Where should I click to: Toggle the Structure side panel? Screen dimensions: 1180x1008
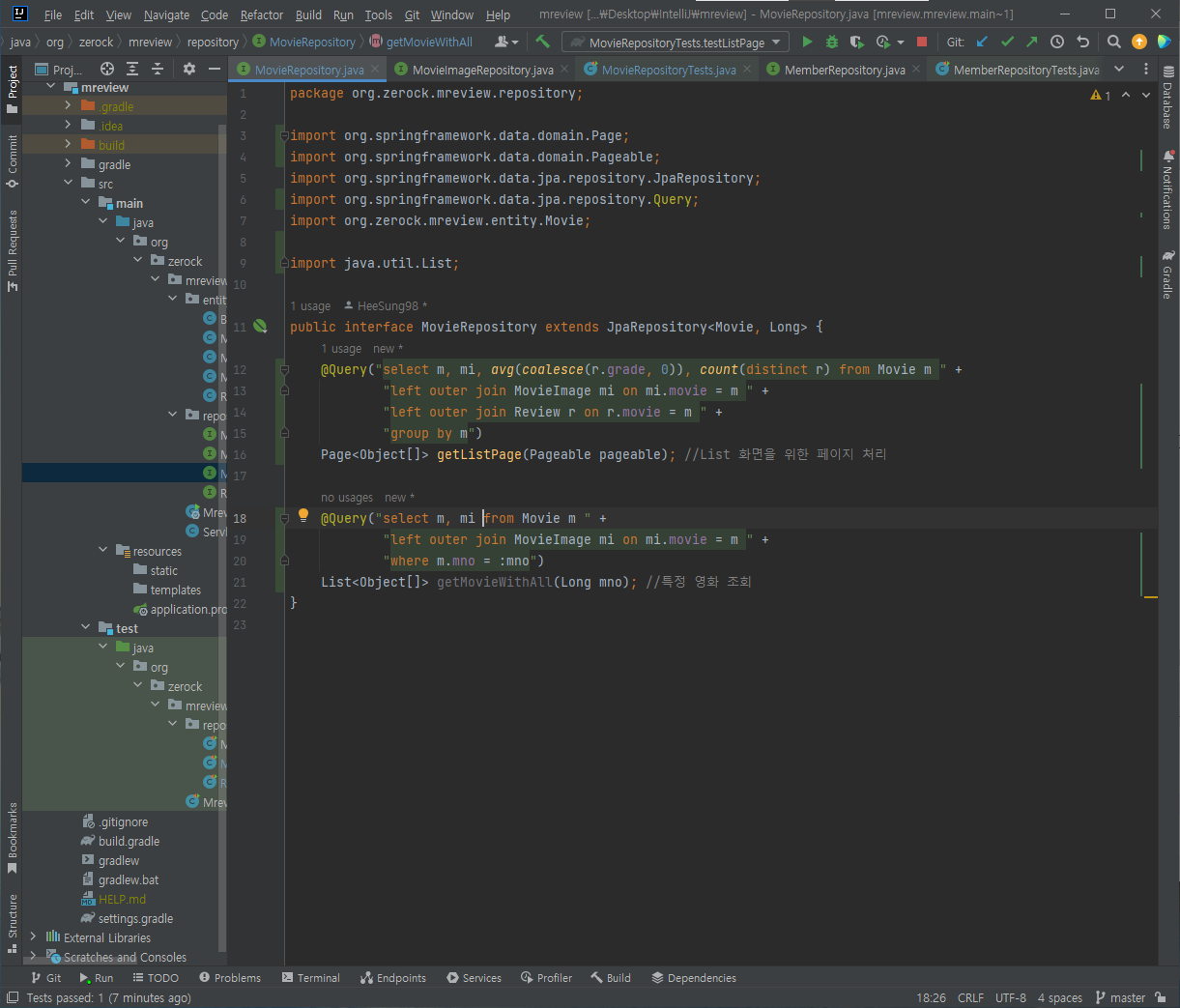point(12,923)
